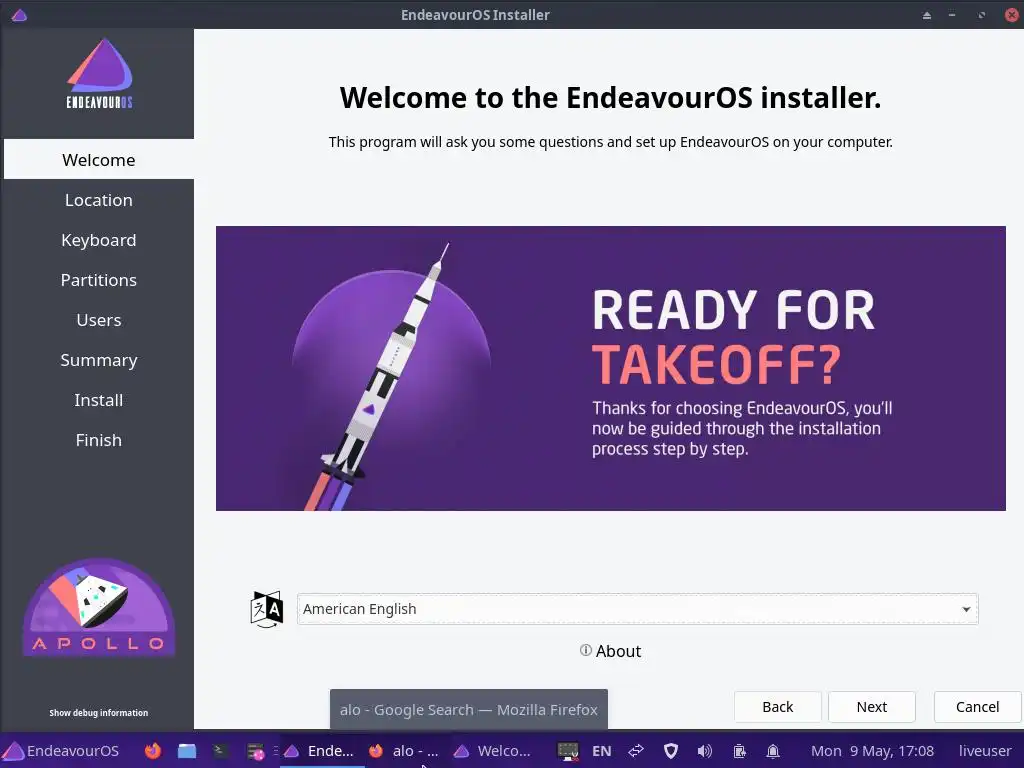Open the About link
The image size is (1024, 768).
click(x=611, y=651)
